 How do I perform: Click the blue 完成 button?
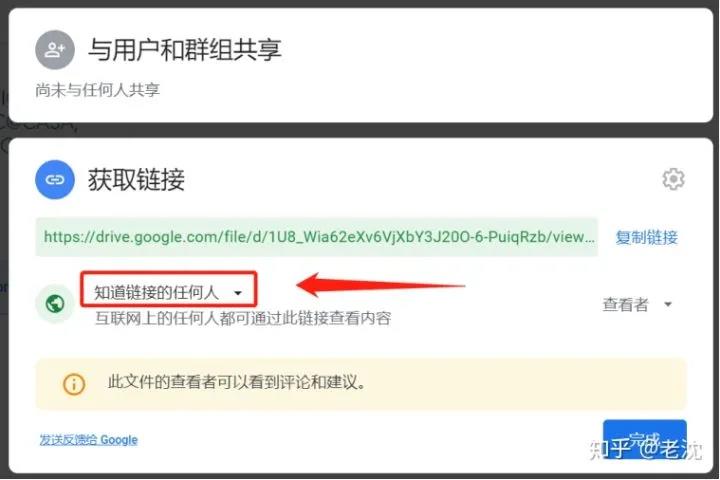pos(645,439)
